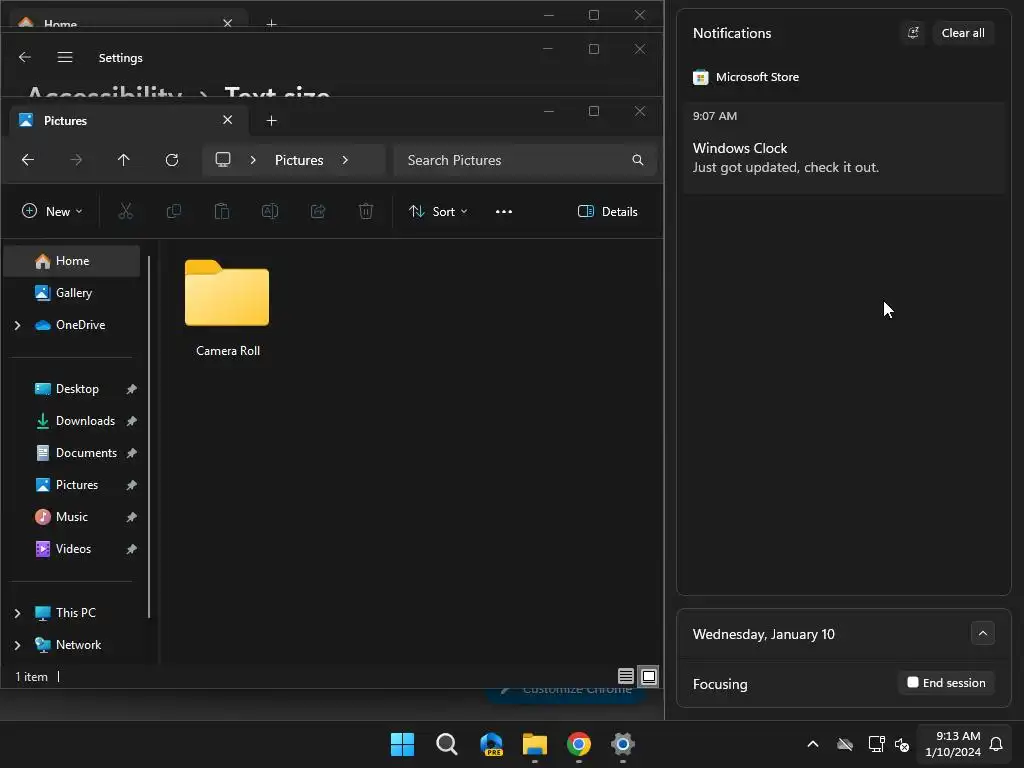Click notification bell in taskbar

(996, 744)
